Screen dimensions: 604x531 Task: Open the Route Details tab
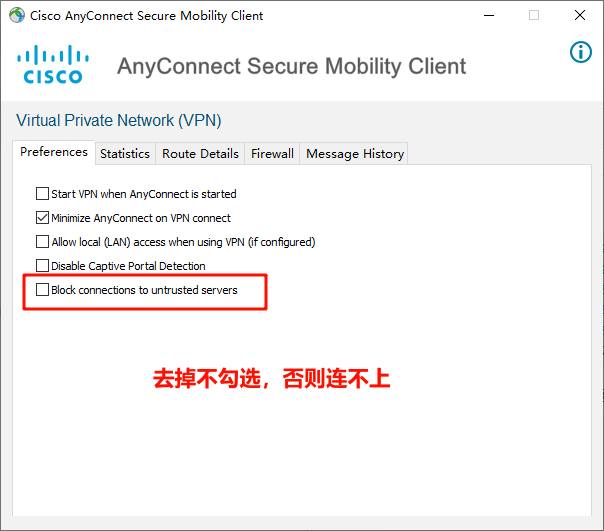(200, 154)
